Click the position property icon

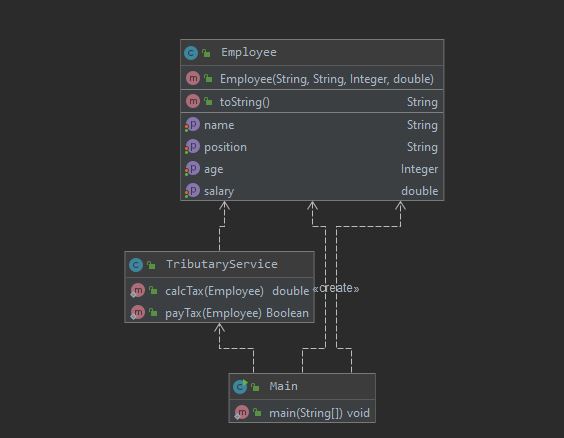point(192,147)
